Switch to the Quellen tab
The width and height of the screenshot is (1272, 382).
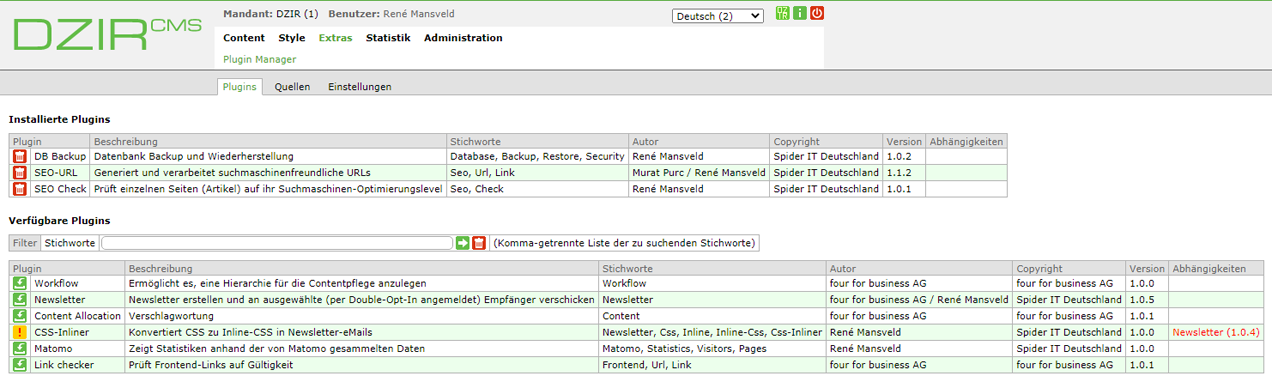(292, 87)
